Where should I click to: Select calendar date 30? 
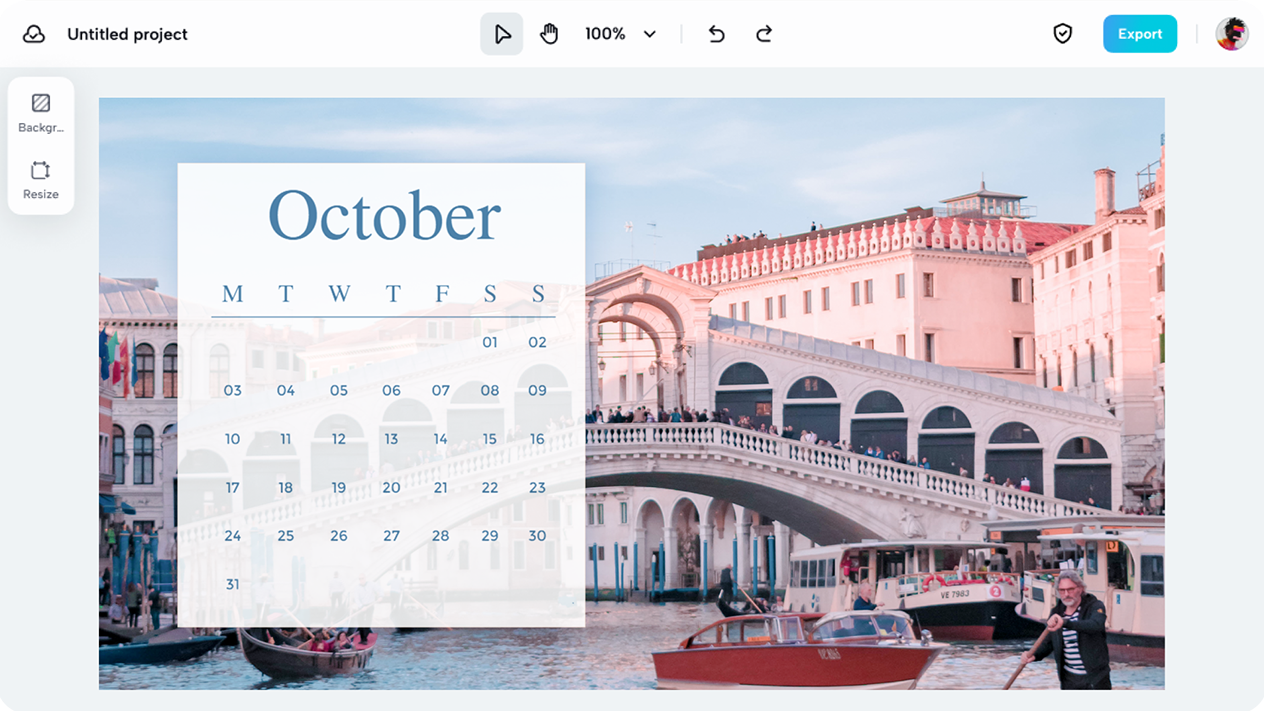pyautogui.click(x=538, y=536)
